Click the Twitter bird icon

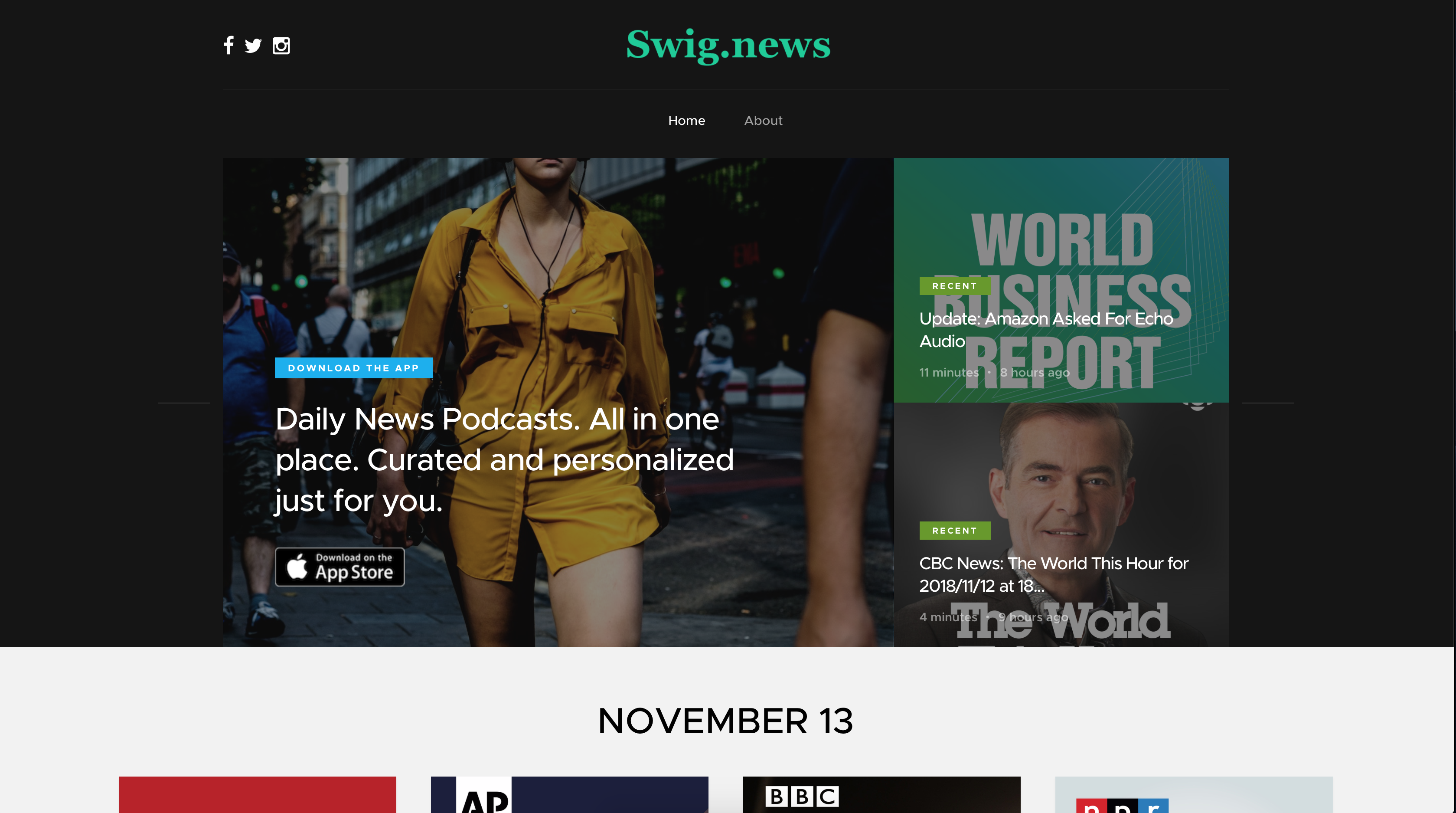254,46
